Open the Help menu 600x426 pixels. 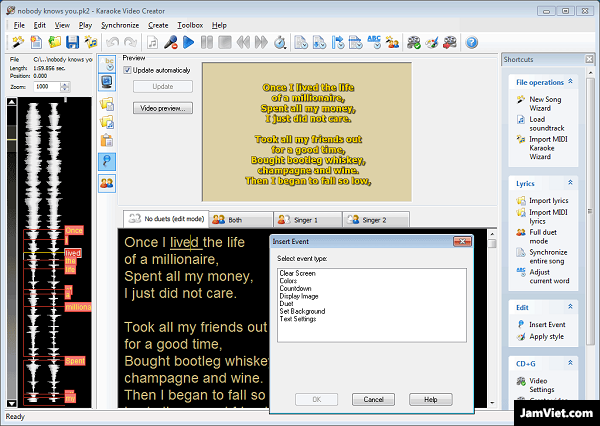click(219, 25)
